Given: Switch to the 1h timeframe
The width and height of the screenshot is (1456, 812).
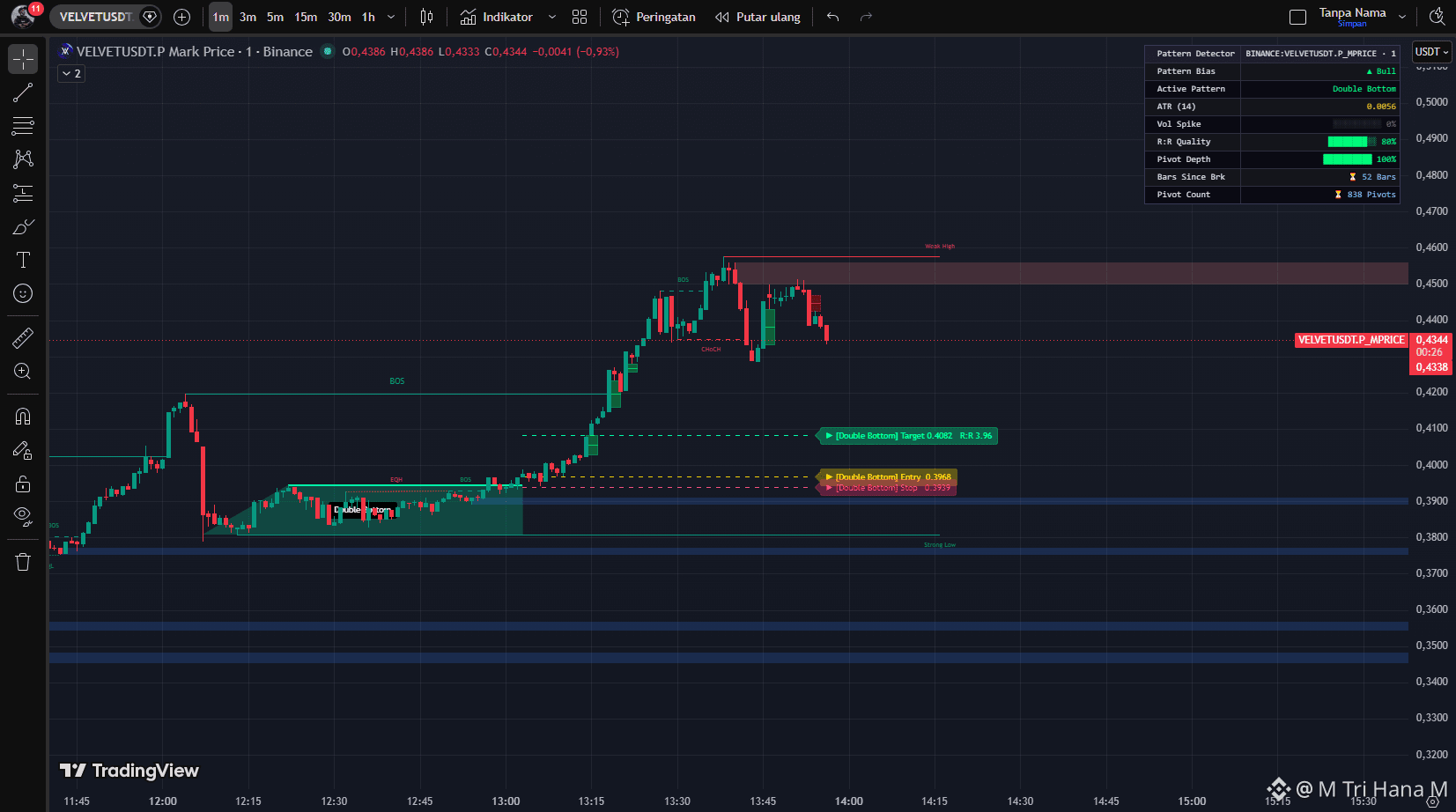Looking at the screenshot, I should point(368,17).
